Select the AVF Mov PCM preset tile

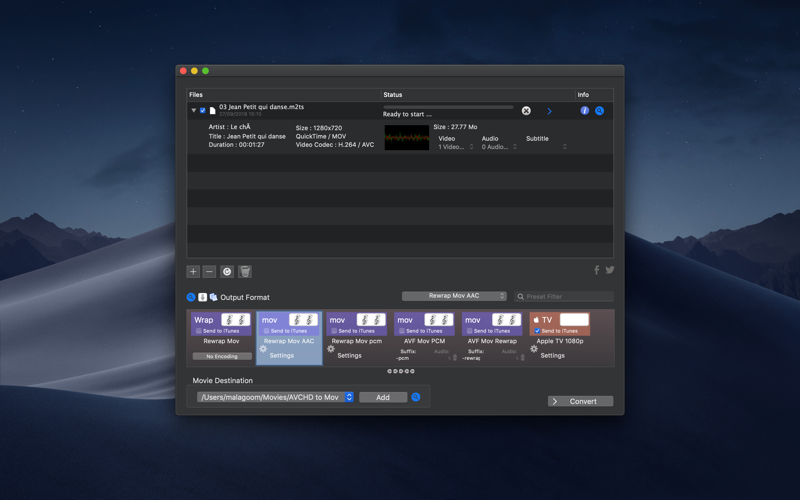[424, 337]
